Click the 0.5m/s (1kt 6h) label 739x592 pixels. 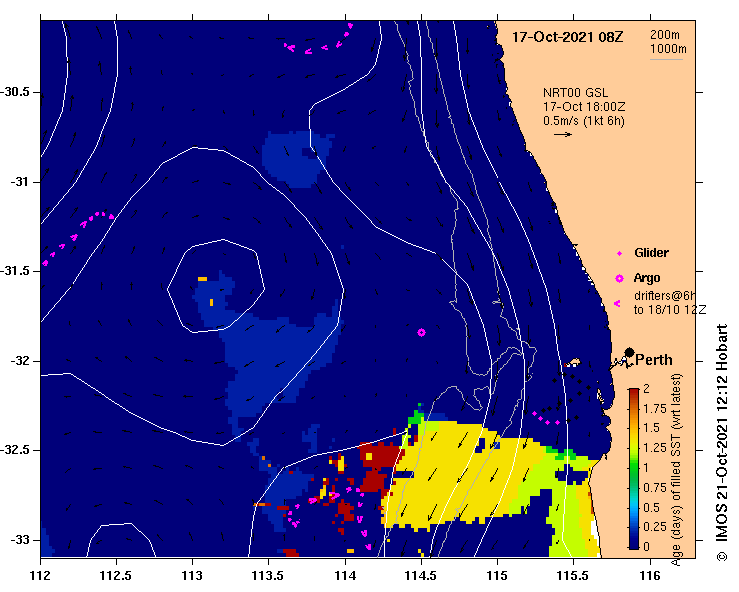tap(583, 121)
